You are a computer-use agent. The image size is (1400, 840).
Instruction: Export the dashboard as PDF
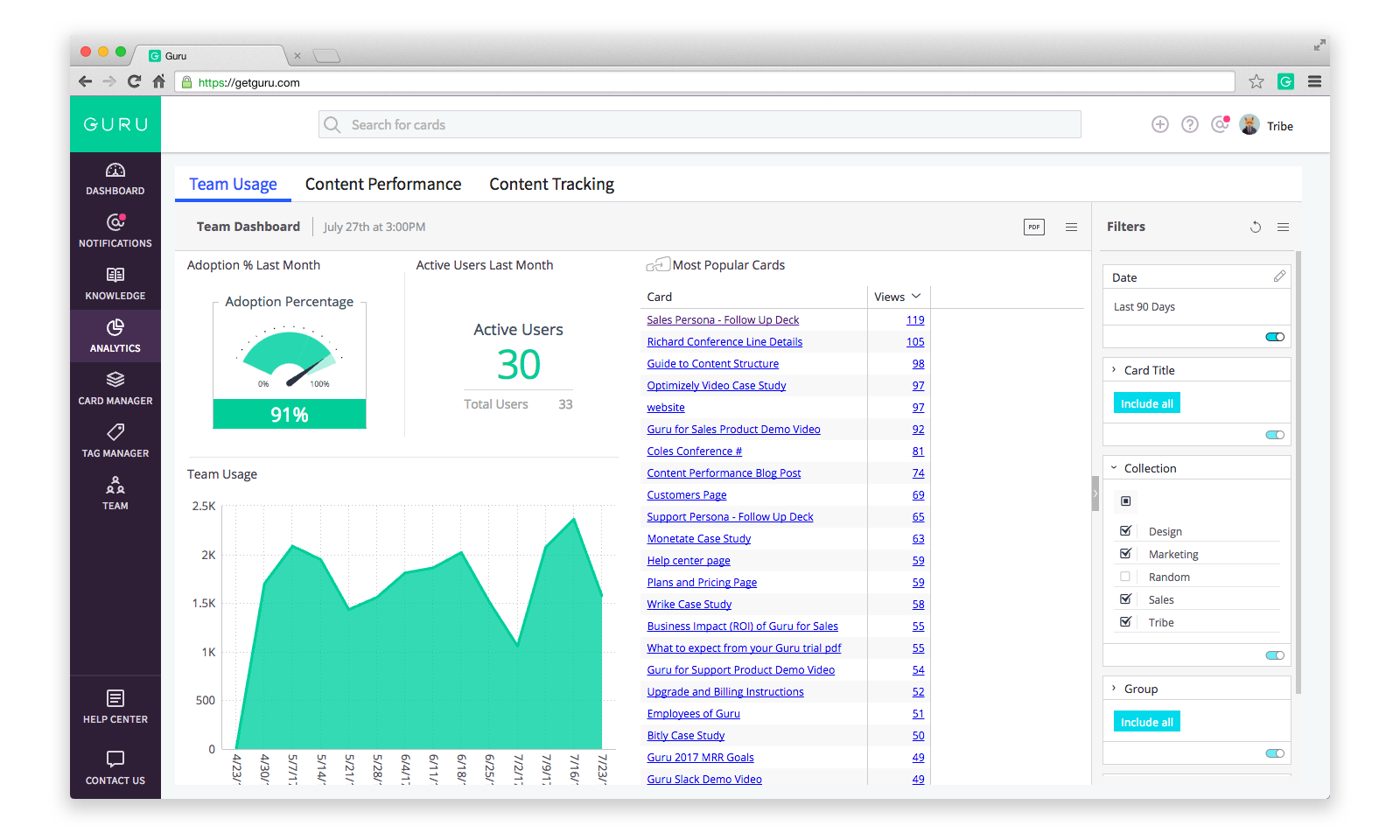tap(1034, 227)
